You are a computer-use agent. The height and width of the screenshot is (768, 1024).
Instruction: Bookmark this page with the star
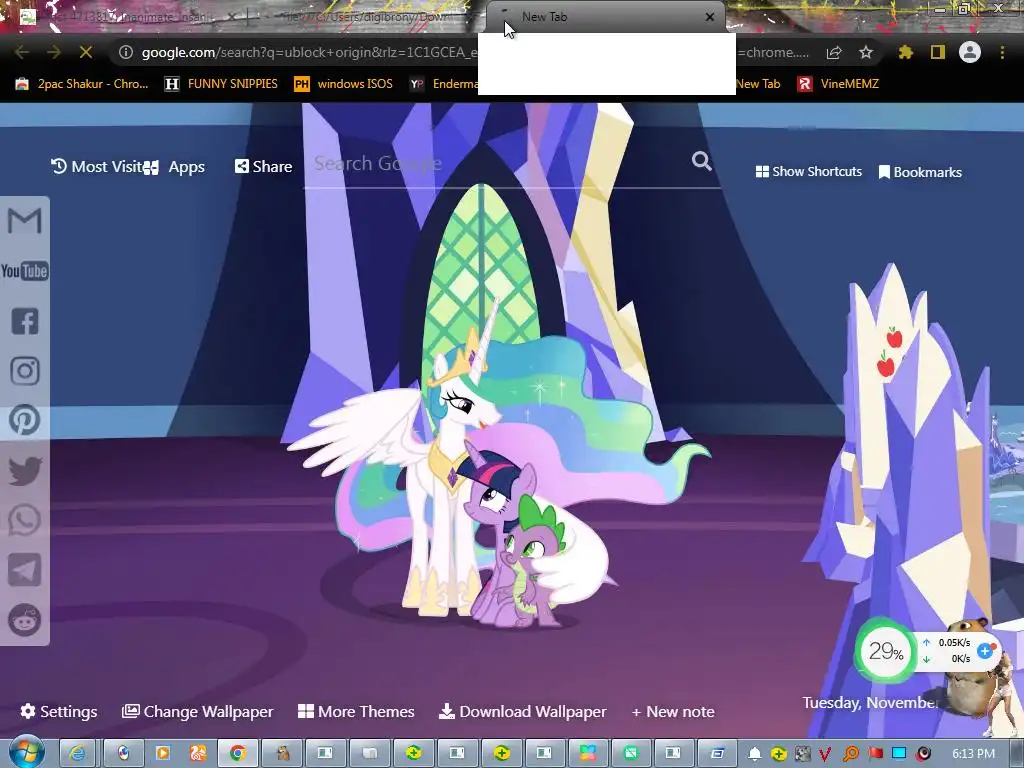coord(866,52)
